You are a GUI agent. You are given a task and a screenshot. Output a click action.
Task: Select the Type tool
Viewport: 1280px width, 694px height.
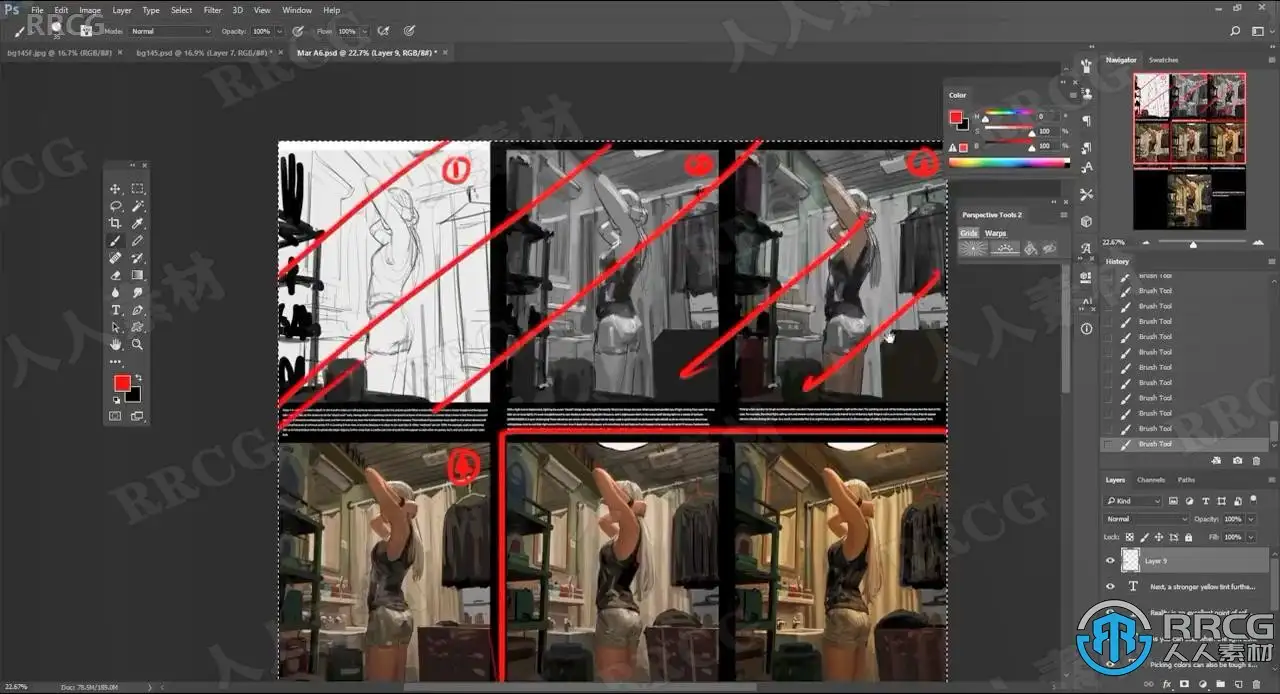tap(115, 310)
